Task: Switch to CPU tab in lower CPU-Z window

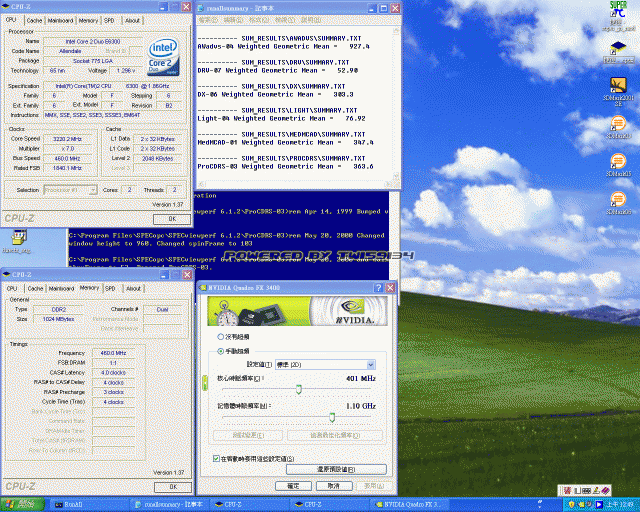Action: point(12,288)
